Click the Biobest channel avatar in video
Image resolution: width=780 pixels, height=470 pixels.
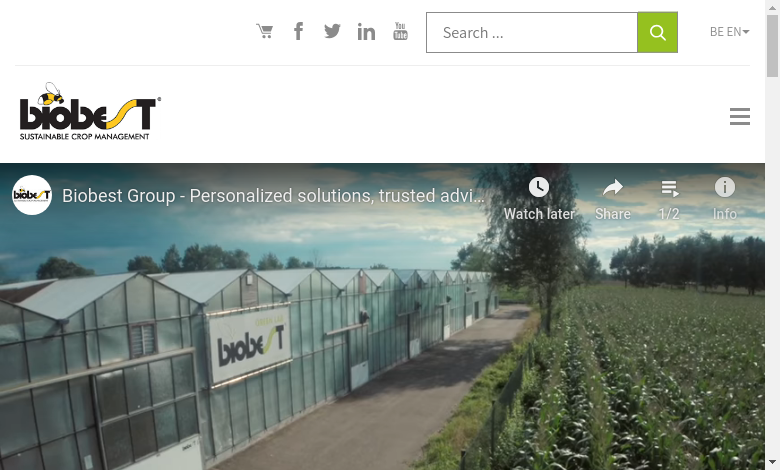(32, 195)
